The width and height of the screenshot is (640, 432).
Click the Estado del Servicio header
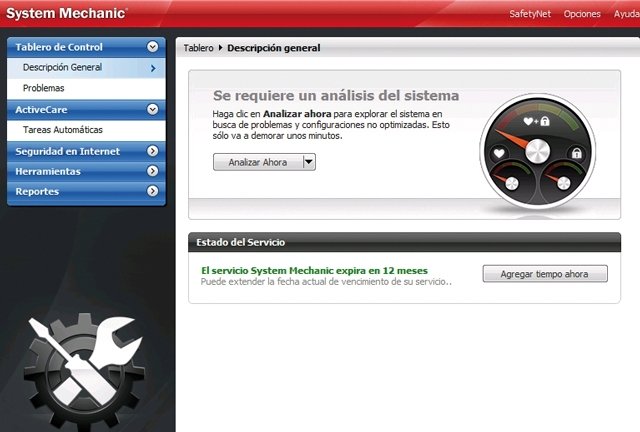pyautogui.click(x=404, y=242)
